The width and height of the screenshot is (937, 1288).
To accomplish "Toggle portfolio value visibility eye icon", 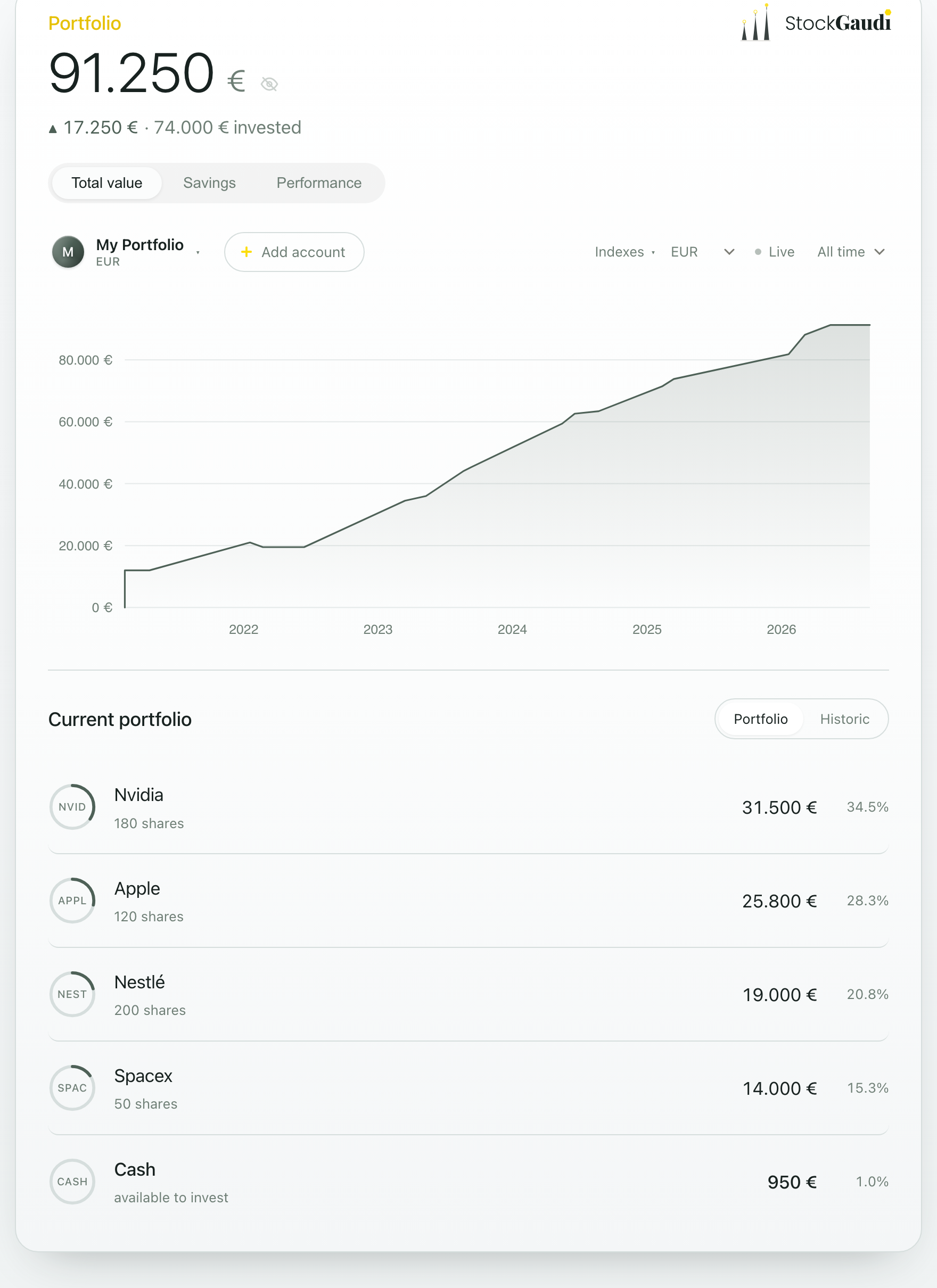I will click(x=269, y=84).
